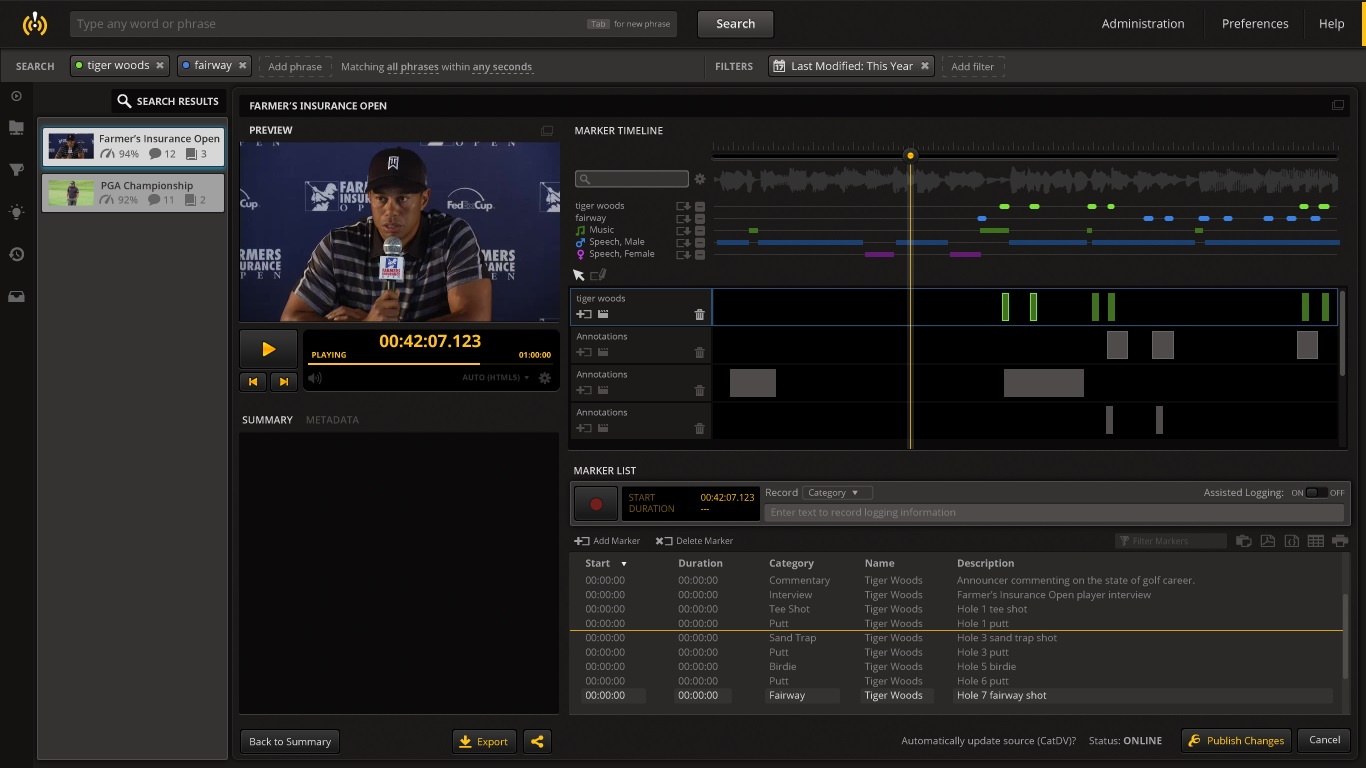The image size is (1366, 768).
Task: Open the Preferences menu
Action: click(x=1255, y=24)
